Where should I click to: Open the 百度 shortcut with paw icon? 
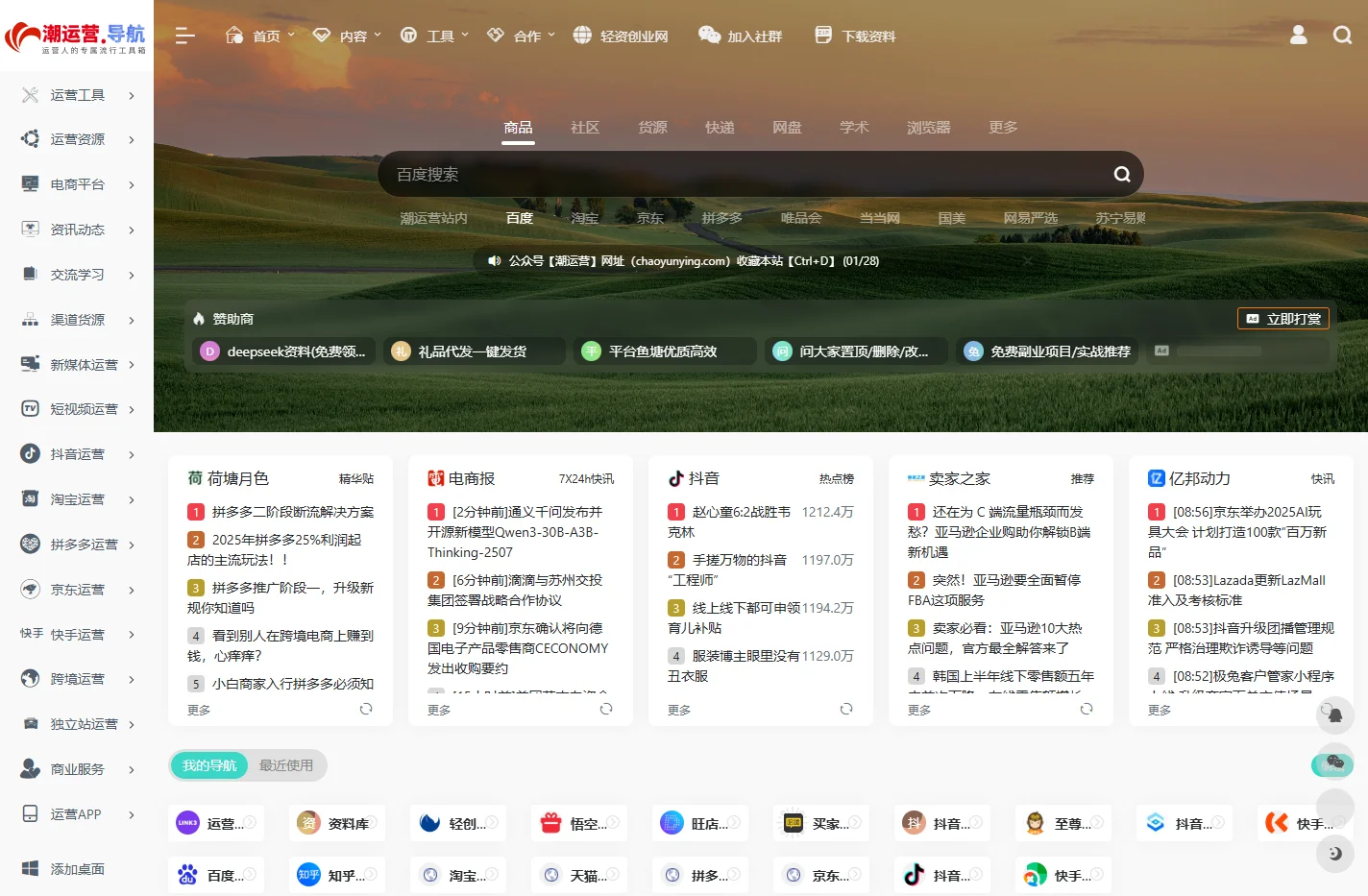[216, 875]
